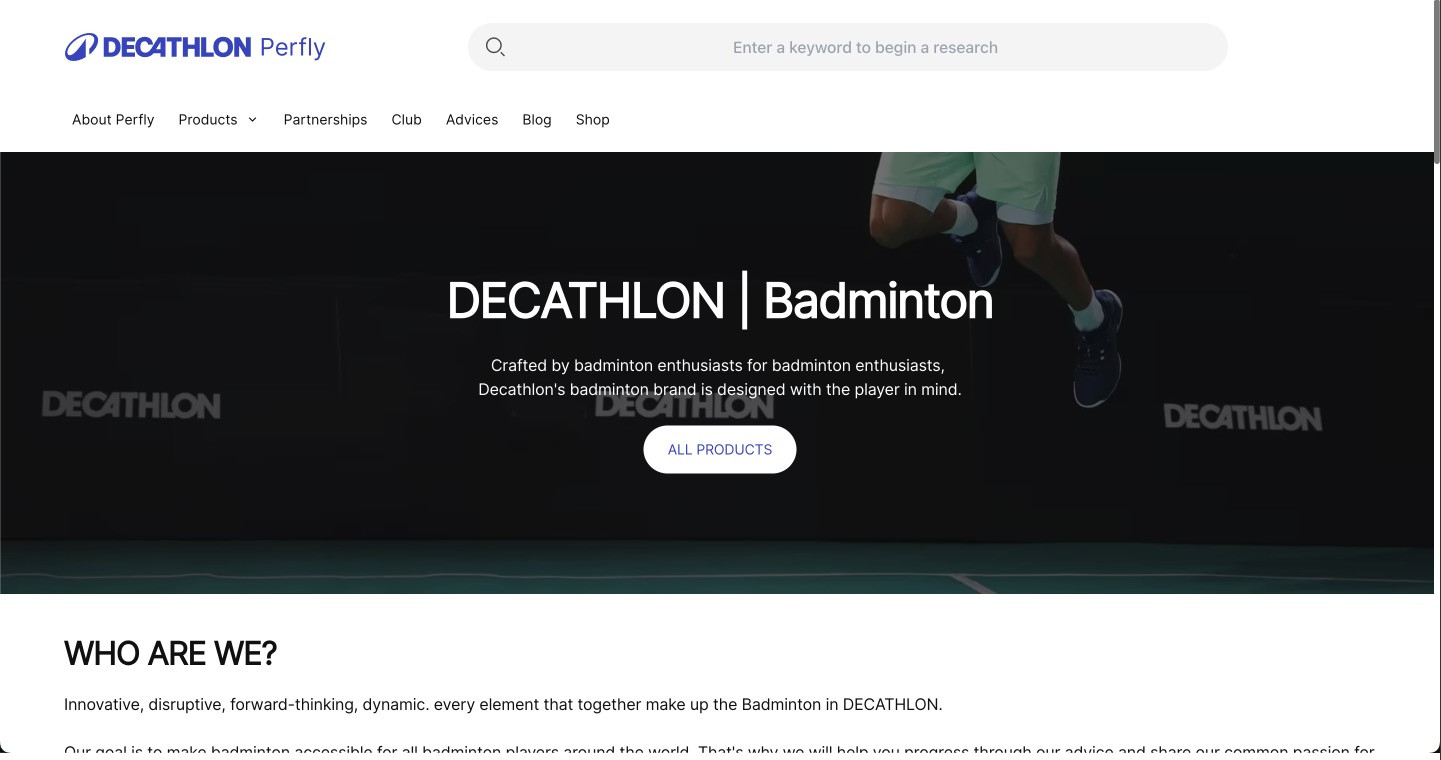The image size is (1441, 760).
Task: Open the Advices section
Action: tap(472, 120)
